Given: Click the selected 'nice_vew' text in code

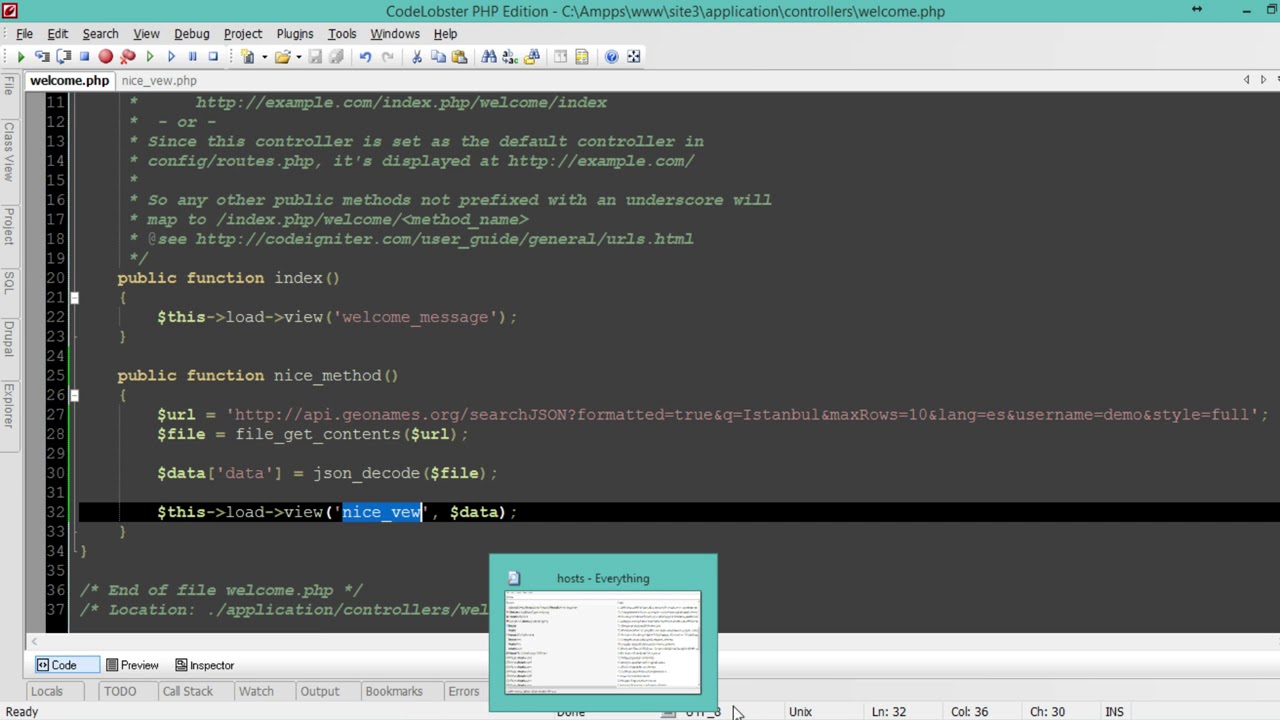Looking at the screenshot, I should pos(382,512).
